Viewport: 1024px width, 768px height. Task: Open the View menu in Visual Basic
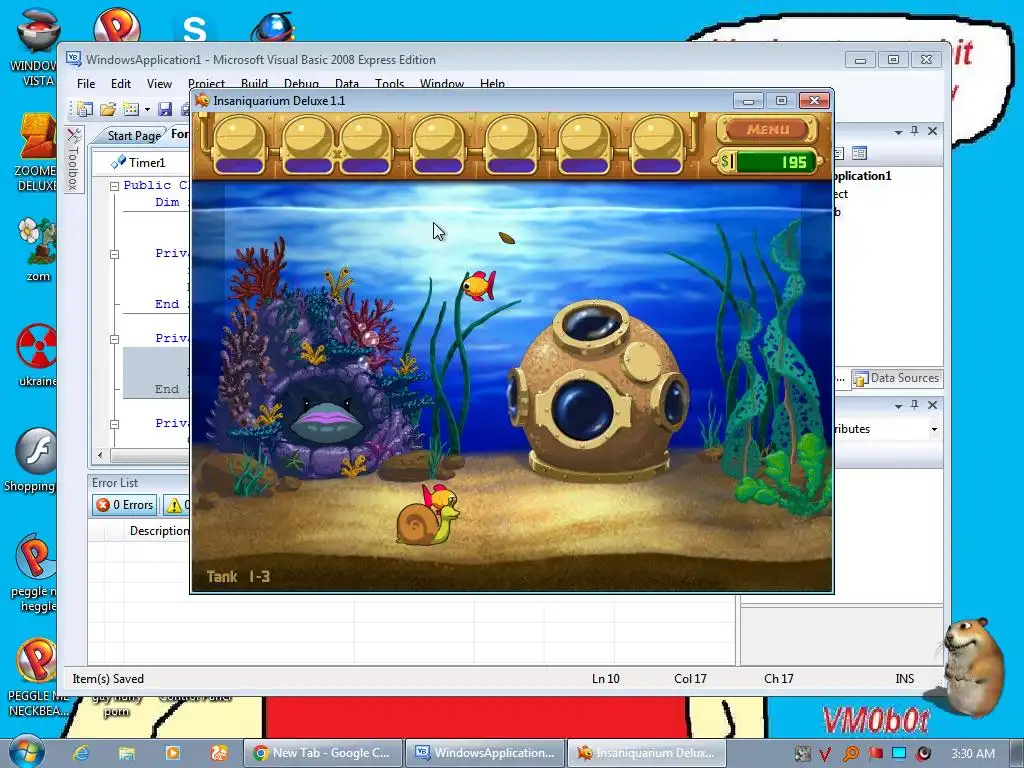point(159,84)
